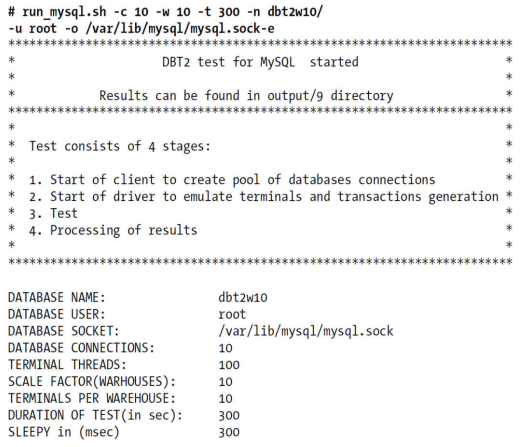Select the socket path /var/lib/mysql/mysql.sock-e in command
This screenshot has width=526, height=447.
(180, 29)
